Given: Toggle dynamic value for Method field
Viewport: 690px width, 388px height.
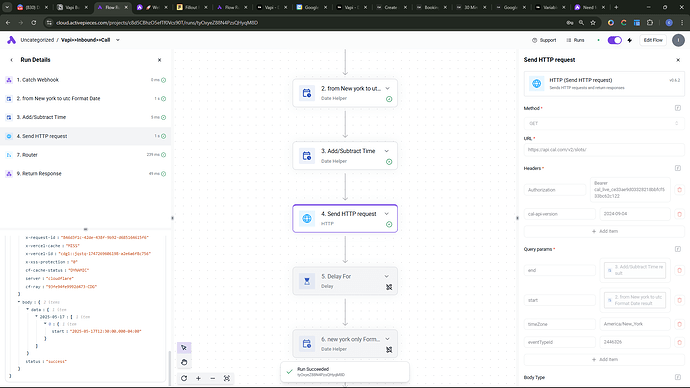Looking at the screenshot, I should (x=678, y=108).
